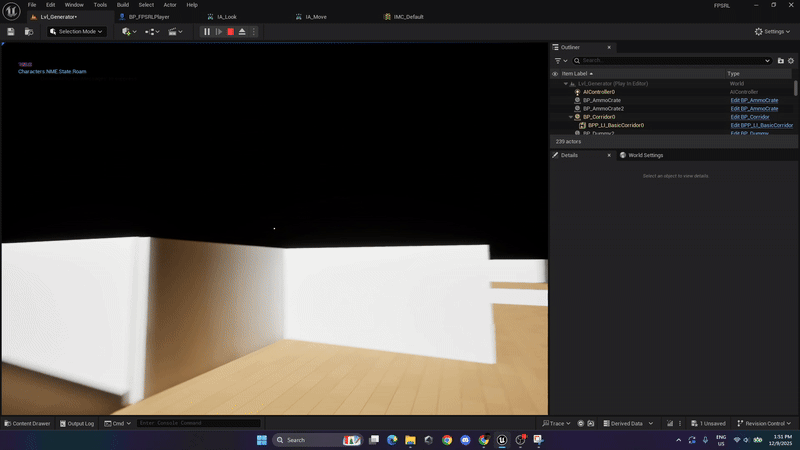Click the Edit BP_Corridor link

click(750, 117)
